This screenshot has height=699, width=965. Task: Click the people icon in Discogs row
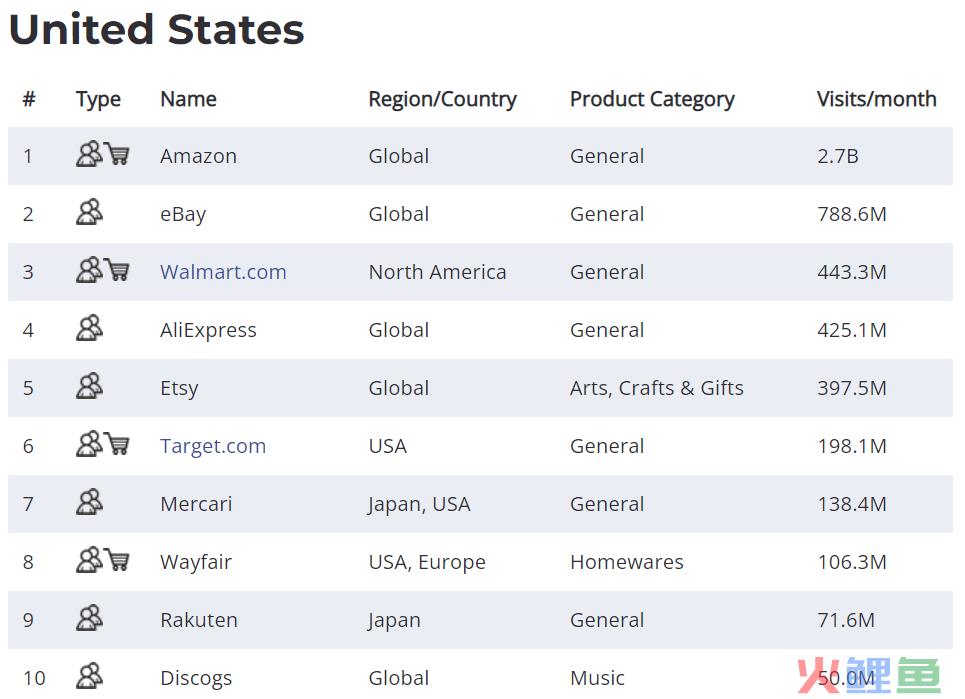click(89, 676)
